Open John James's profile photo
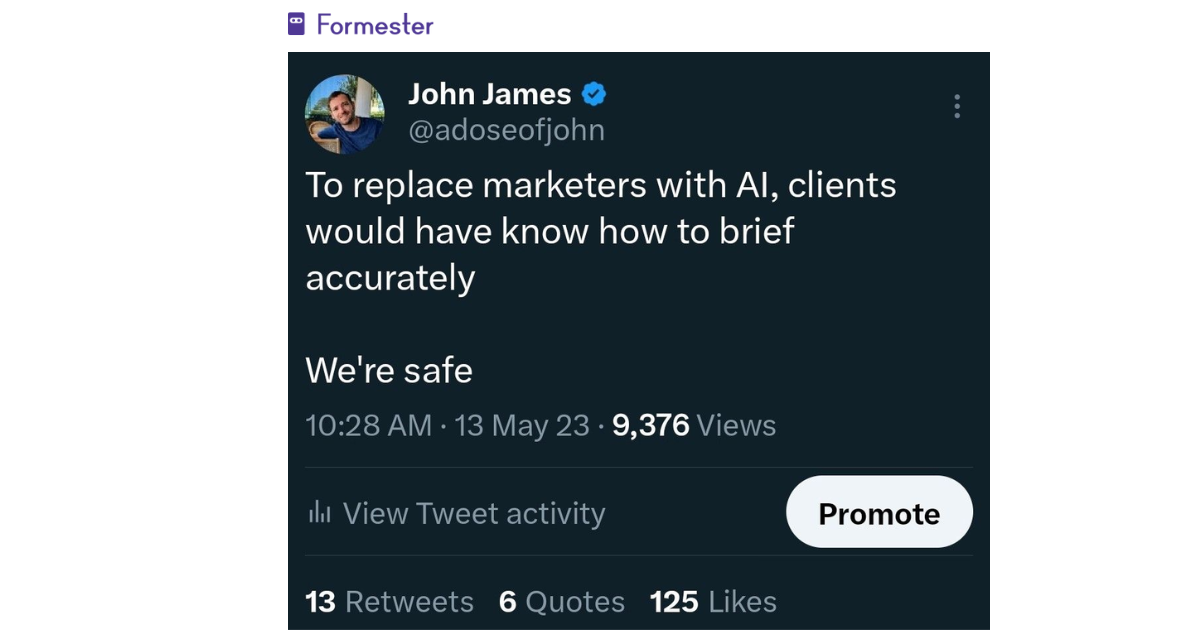 (345, 113)
